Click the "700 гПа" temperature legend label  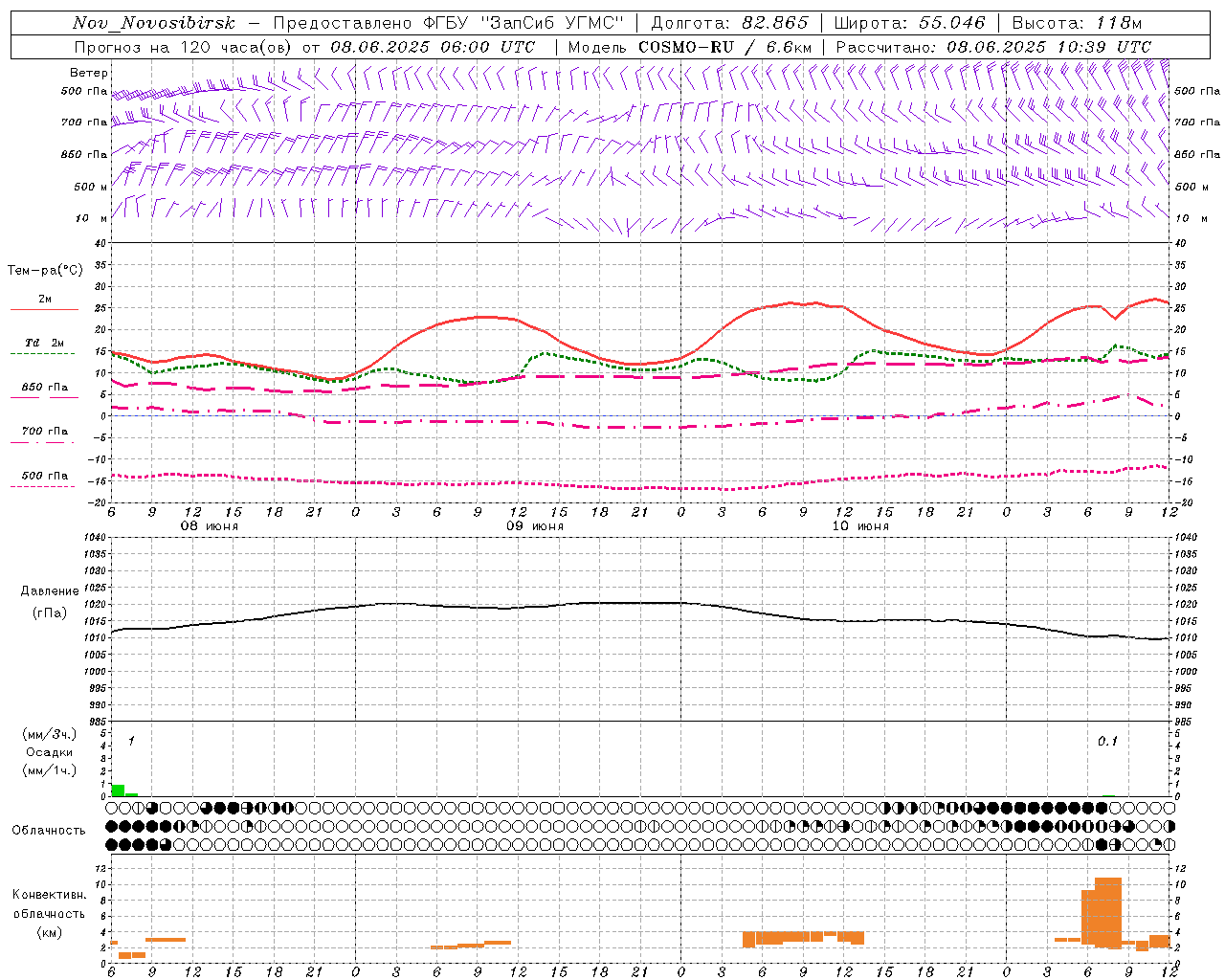(x=44, y=431)
